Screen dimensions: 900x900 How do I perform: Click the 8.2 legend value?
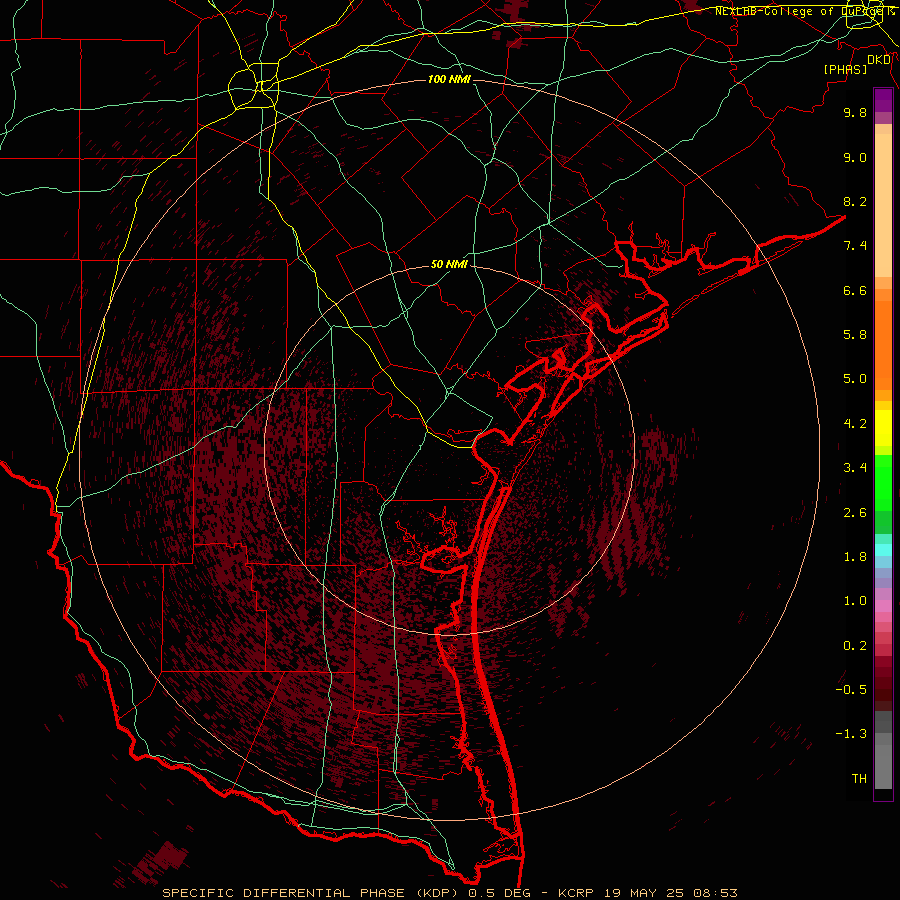[x=855, y=201]
